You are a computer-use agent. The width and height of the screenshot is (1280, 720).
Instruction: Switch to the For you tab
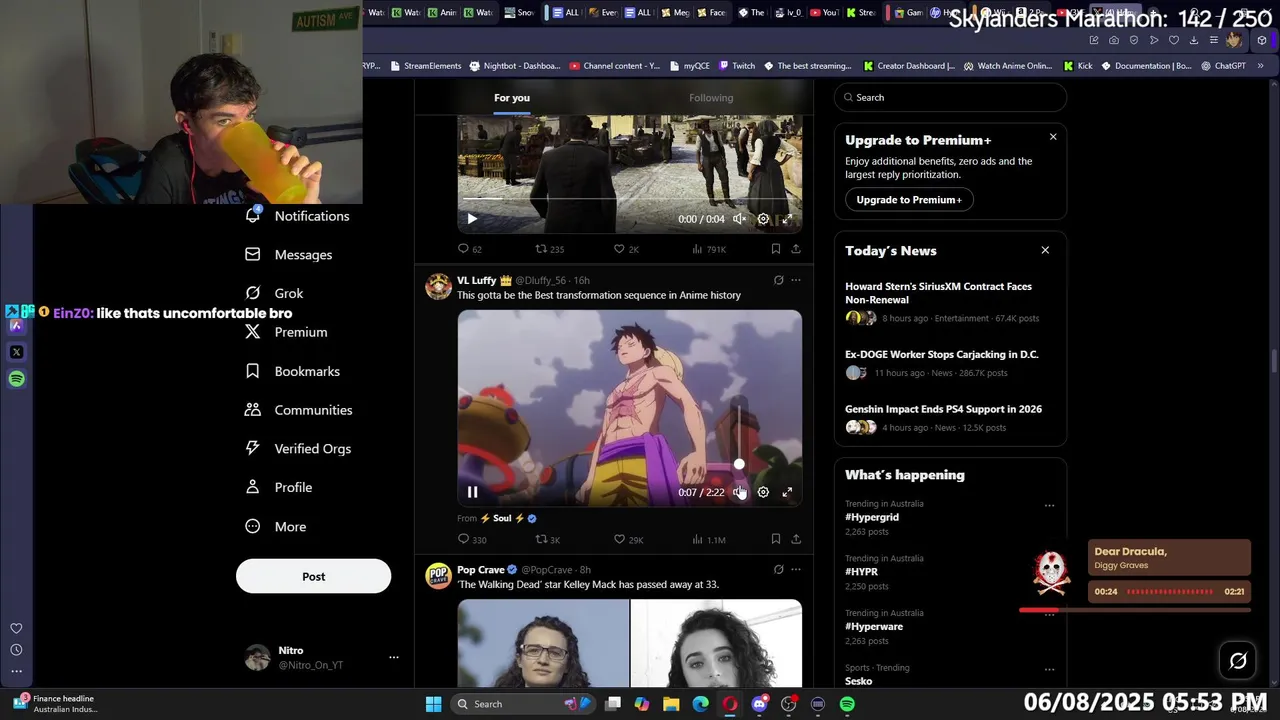512,98
